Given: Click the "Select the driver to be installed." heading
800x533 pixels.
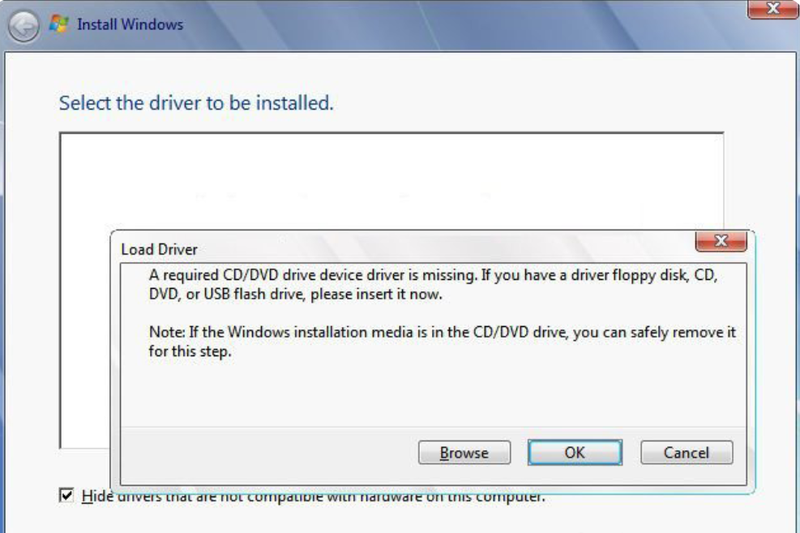Looking at the screenshot, I should (196, 103).
